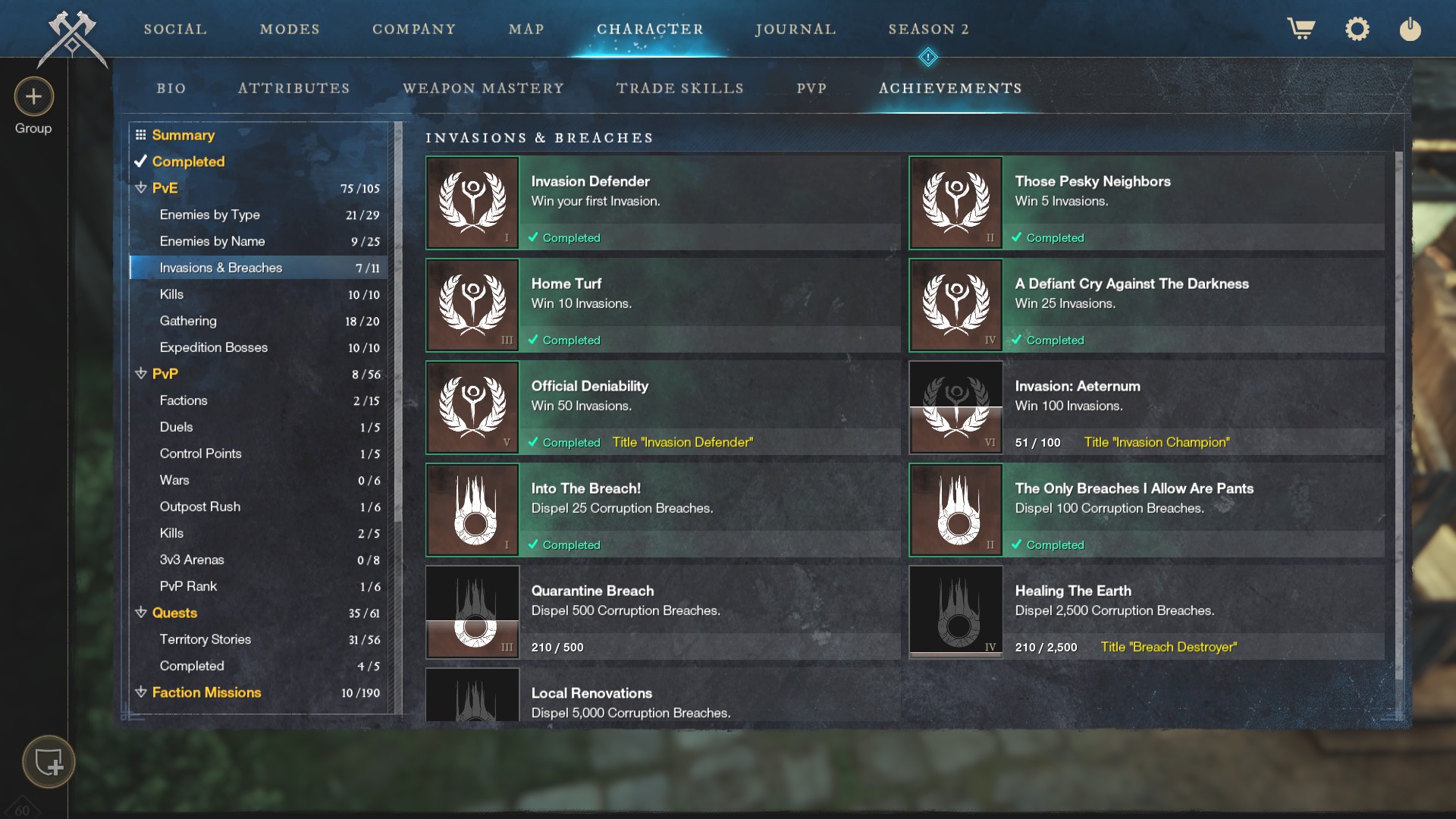This screenshot has width=1456, height=819.
Task: Select the Completed checkmark filter
Action: (180, 162)
